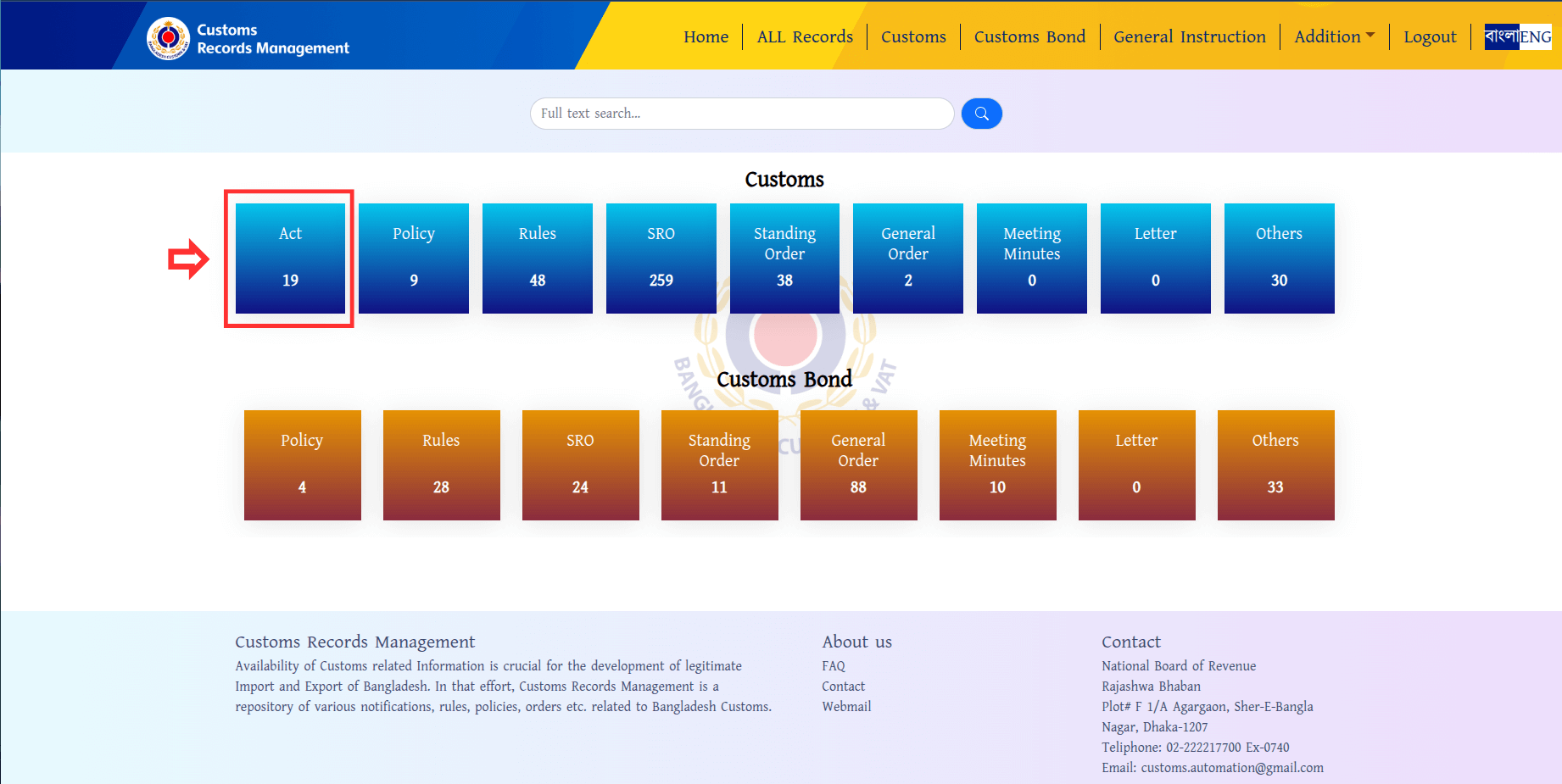
Task: Open the Contact link under About us
Action: click(844, 687)
